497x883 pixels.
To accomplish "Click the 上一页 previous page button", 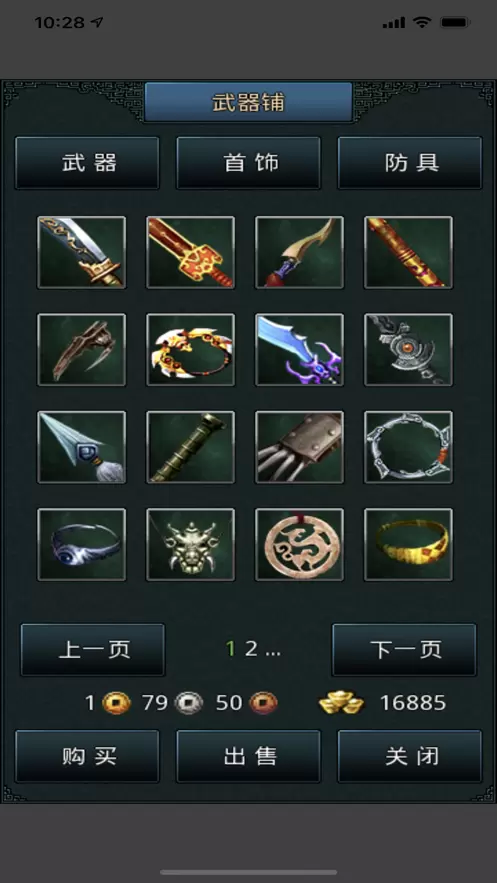I will click(x=93, y=650).
